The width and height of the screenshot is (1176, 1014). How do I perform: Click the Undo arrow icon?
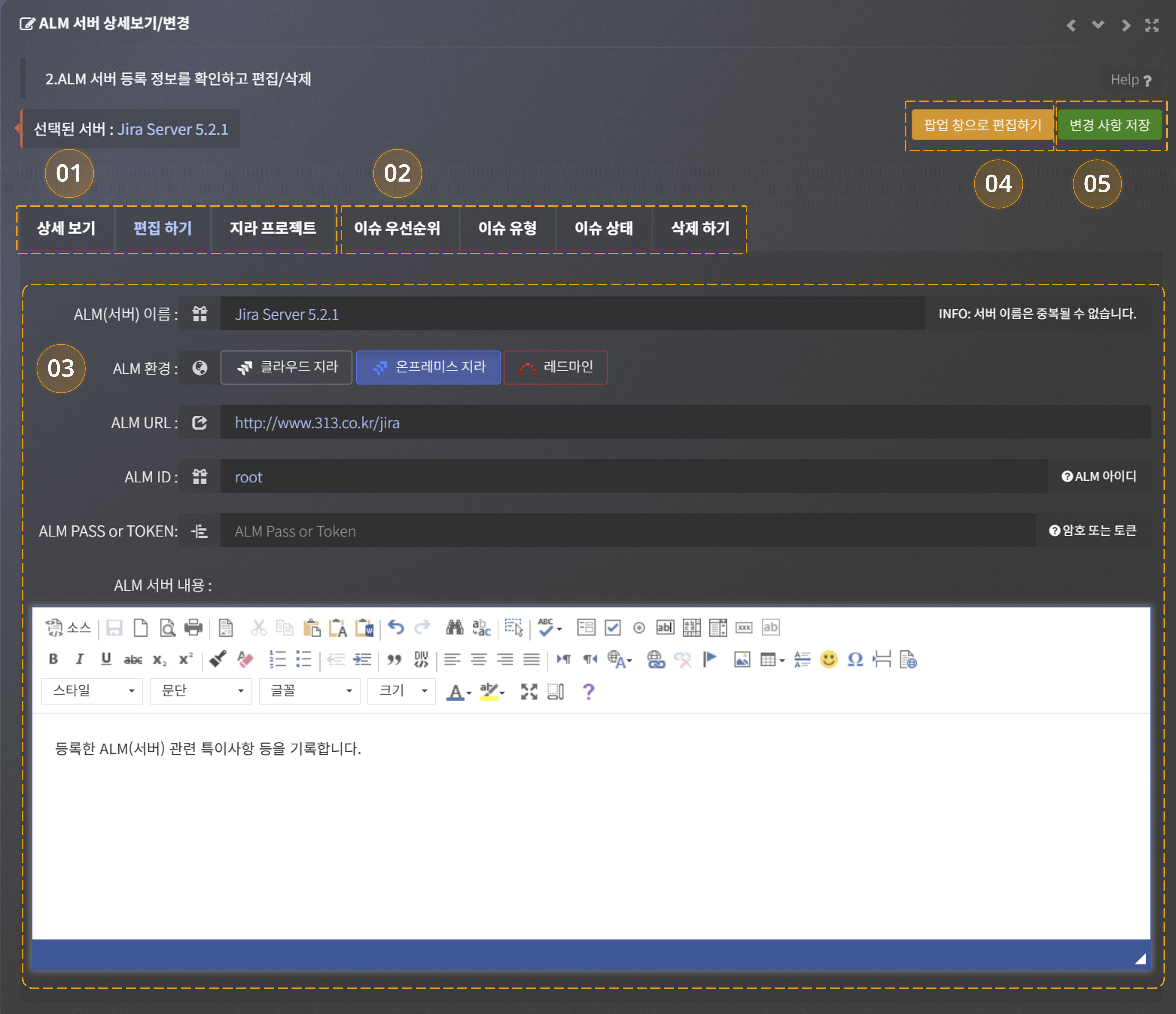pos(396,627)
